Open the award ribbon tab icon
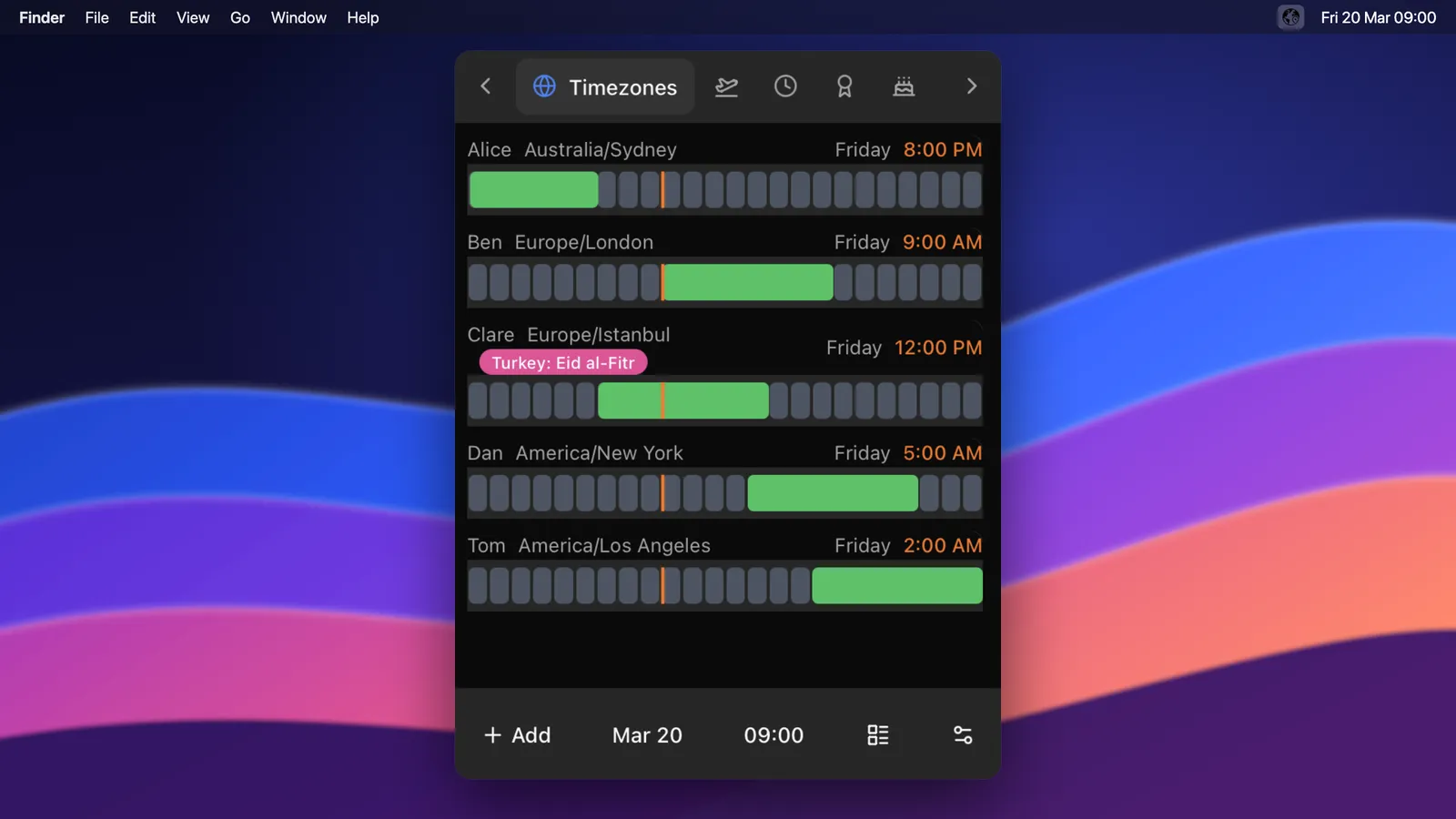 pos(844,86)
